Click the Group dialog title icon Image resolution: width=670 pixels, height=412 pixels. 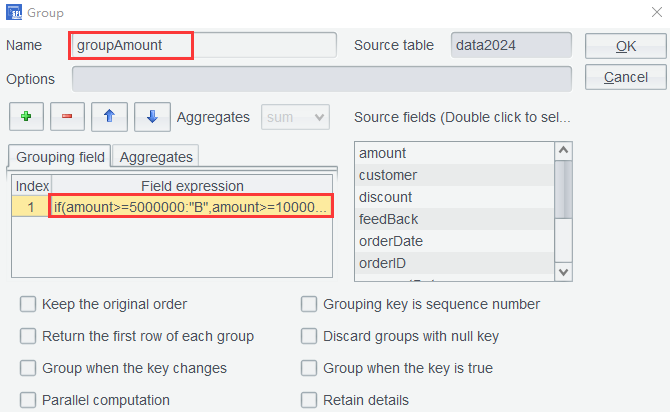click(x=14, y=13)
